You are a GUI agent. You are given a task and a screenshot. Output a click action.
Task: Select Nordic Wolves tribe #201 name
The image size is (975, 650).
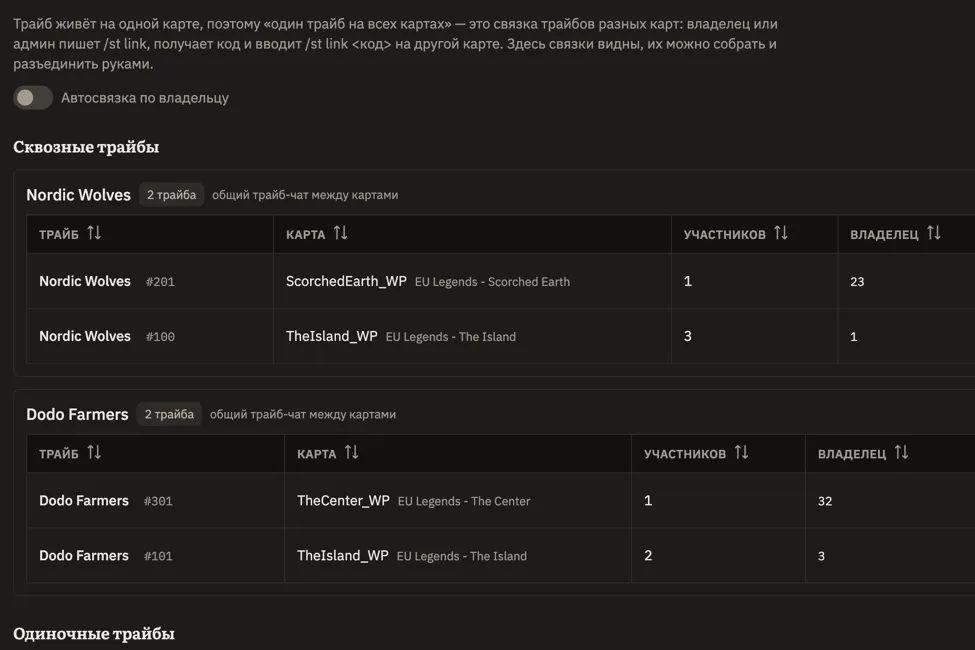(x=85, y=281)
